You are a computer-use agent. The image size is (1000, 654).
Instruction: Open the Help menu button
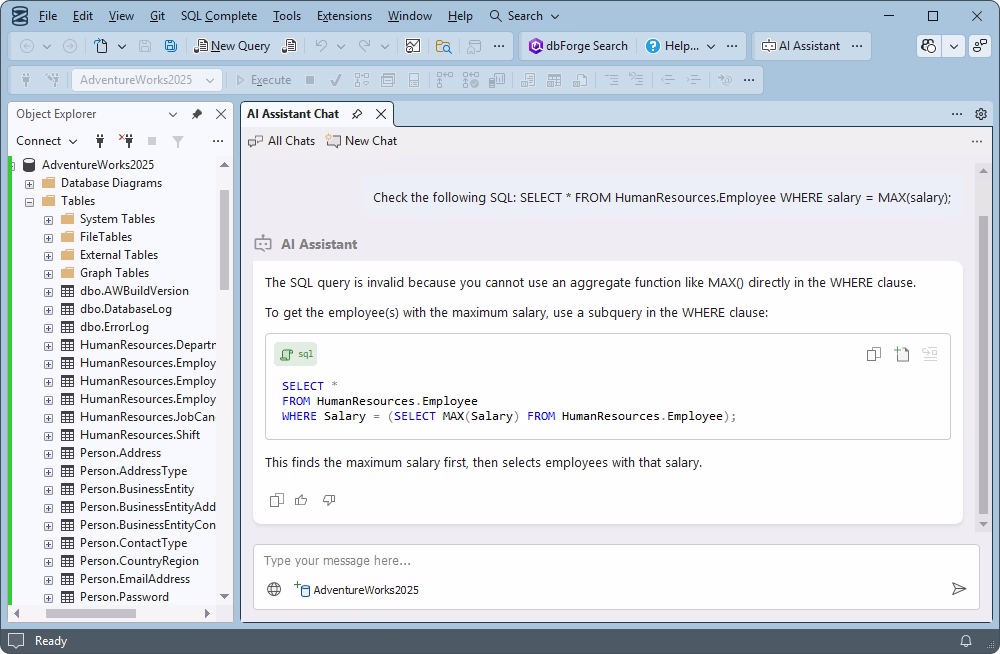[671, 45]
